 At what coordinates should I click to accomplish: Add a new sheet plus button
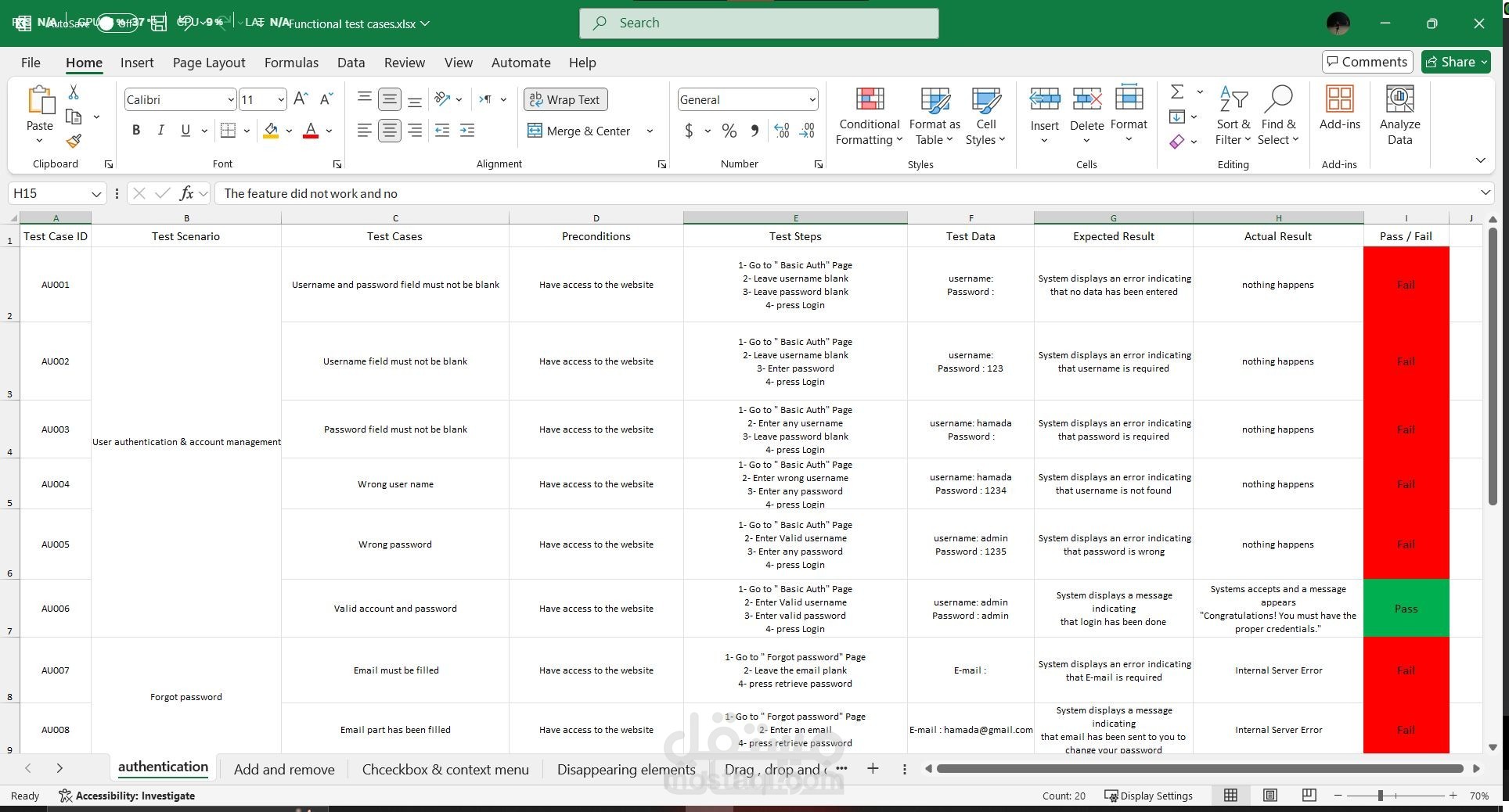(873, 769)
